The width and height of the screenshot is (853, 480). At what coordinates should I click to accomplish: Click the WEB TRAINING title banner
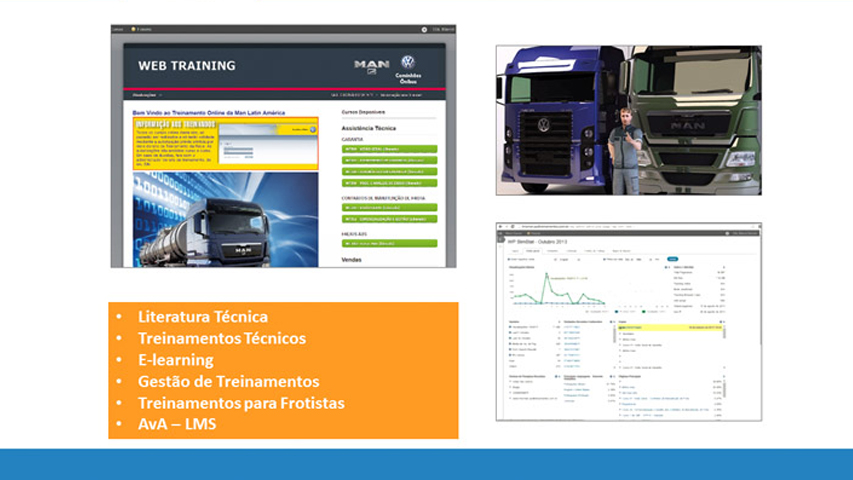[187, 66]
